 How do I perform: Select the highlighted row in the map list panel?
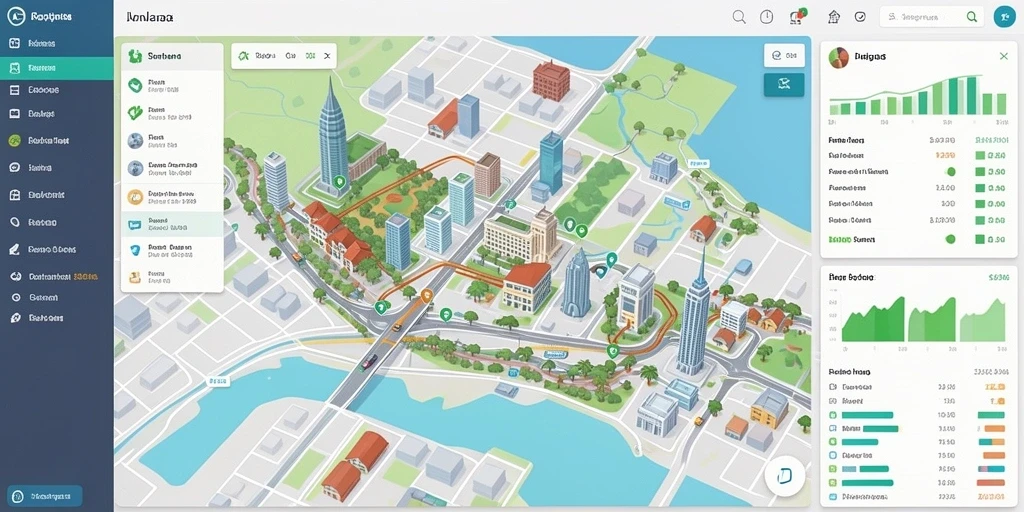172,224
